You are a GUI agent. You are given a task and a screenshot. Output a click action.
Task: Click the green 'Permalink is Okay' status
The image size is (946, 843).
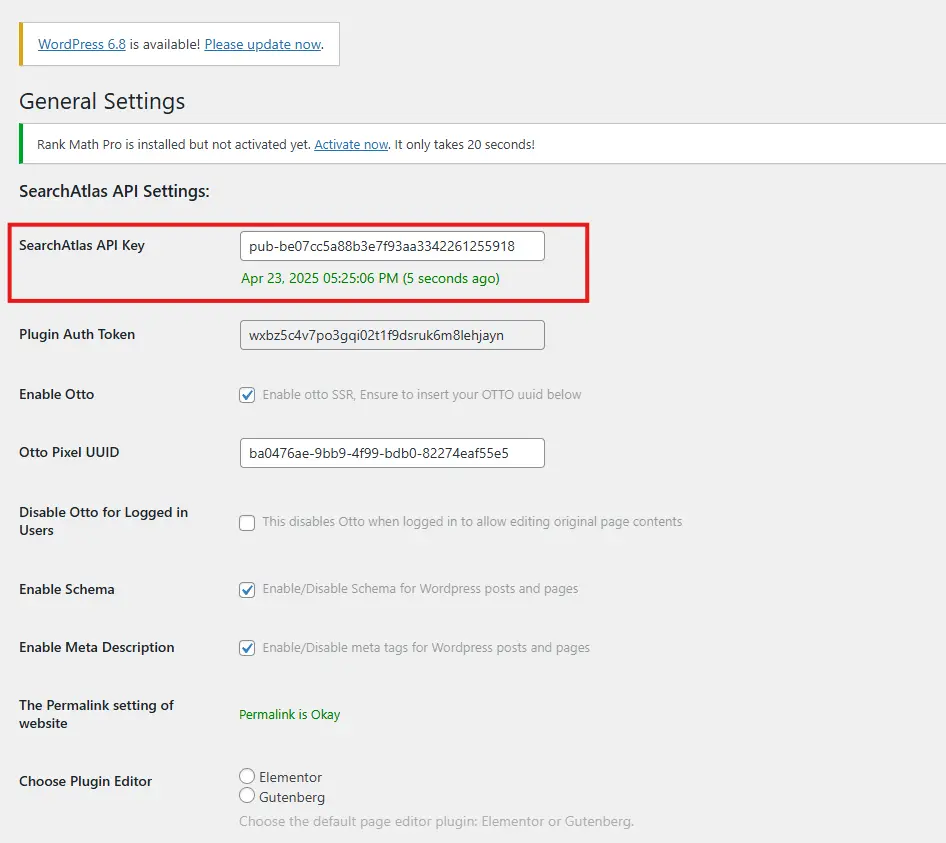pyautogui.click(x=290, y=715)
